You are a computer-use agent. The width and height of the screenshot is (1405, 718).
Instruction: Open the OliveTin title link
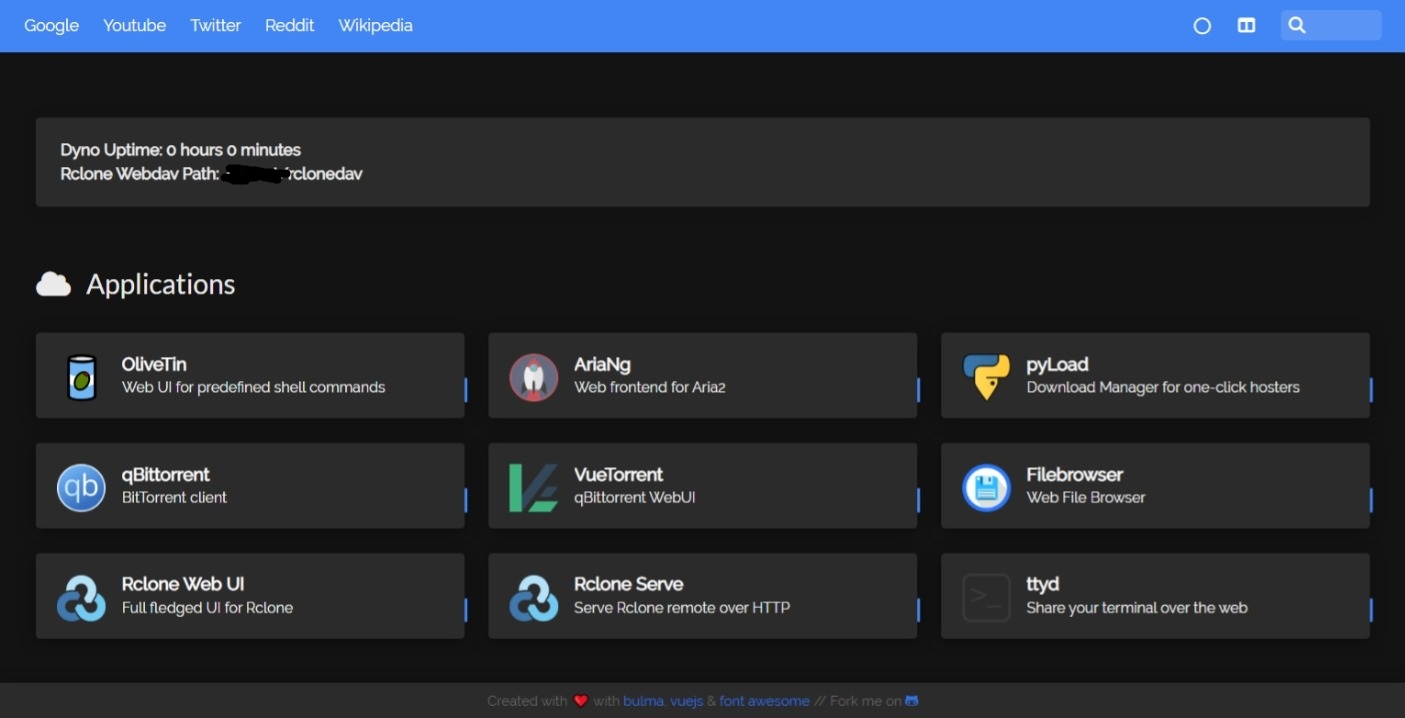tap(154, 365)
